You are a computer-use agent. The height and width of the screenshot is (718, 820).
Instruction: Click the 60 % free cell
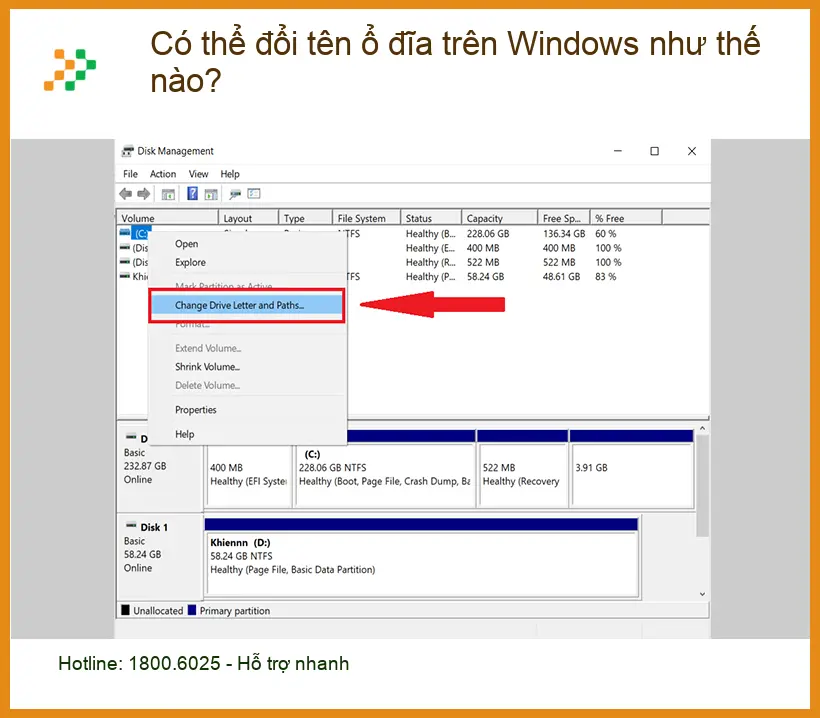tap(606, 234)
